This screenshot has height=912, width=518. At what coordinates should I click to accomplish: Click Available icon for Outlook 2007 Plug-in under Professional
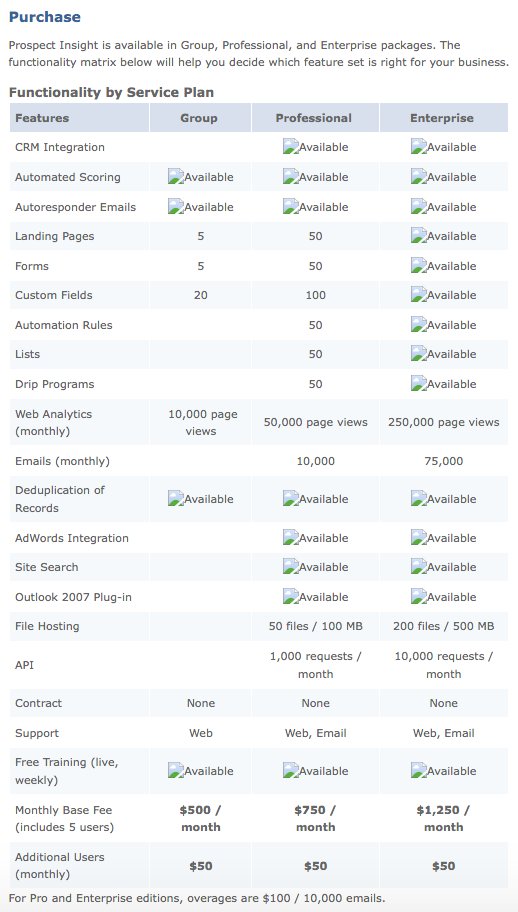316,597
